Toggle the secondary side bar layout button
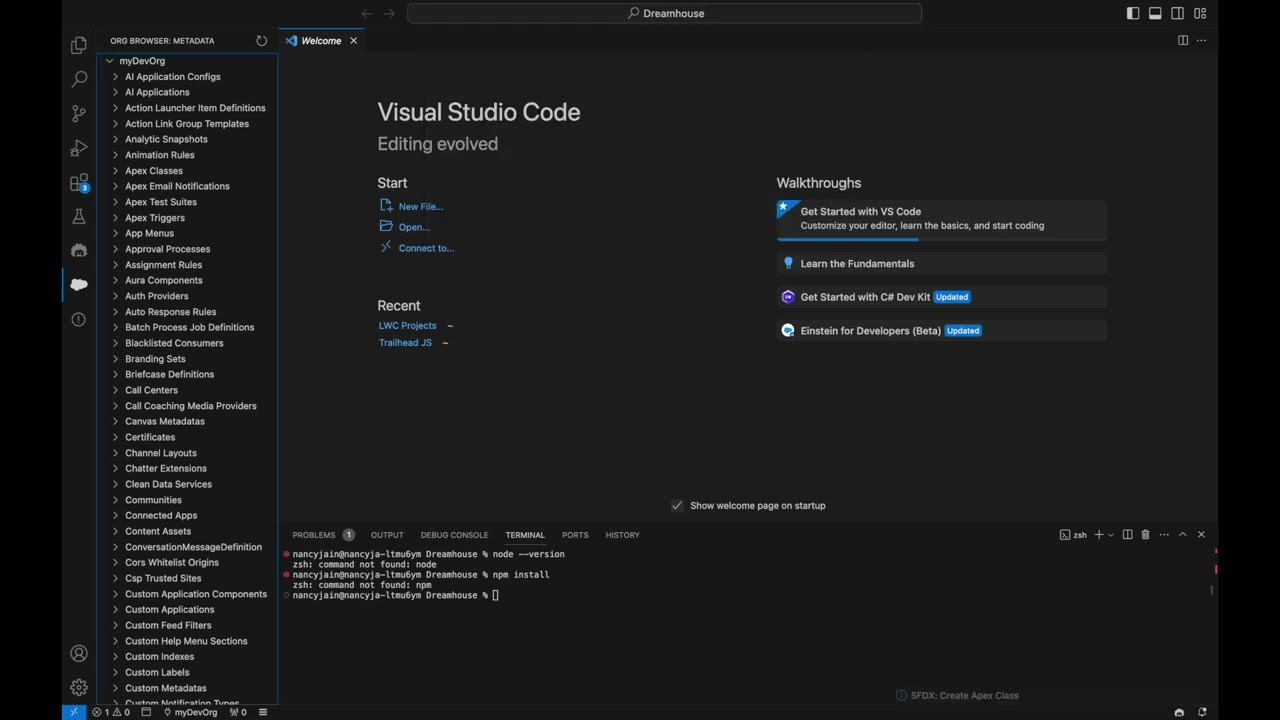Screen dimensions: 1280x720 [1178, 13]
